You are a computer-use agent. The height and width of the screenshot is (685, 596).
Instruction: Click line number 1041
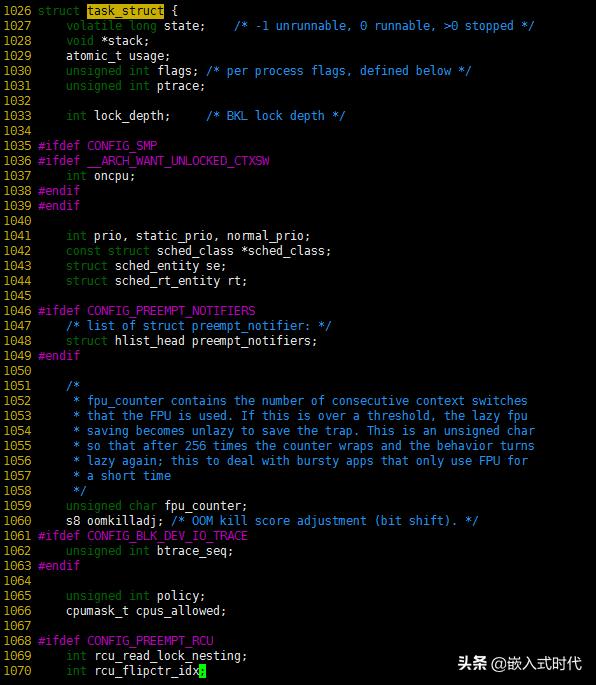[x=17, y=236]
